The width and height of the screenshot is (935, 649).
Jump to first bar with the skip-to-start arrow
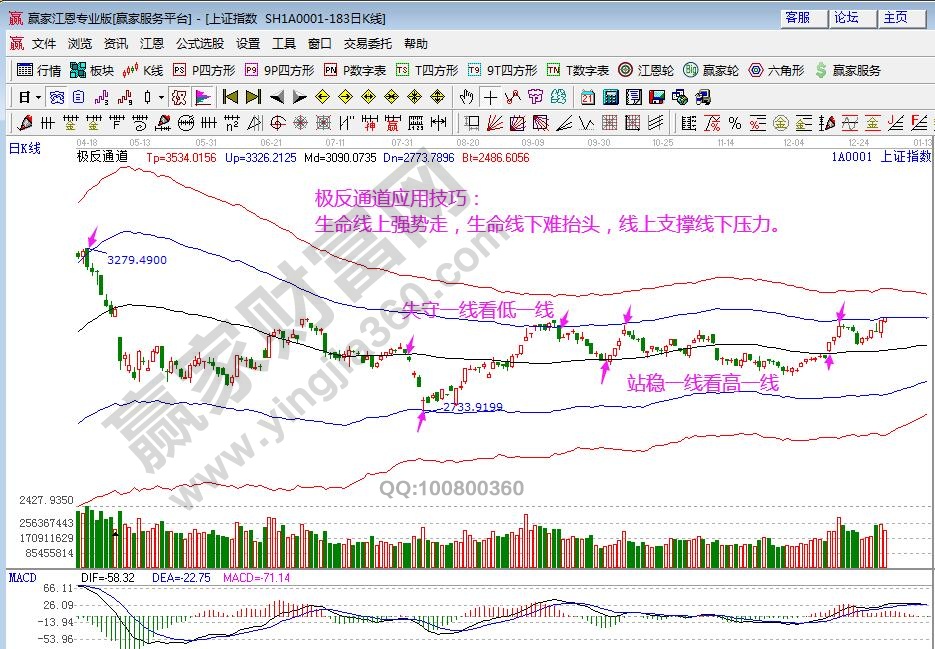tap(230, 97)
